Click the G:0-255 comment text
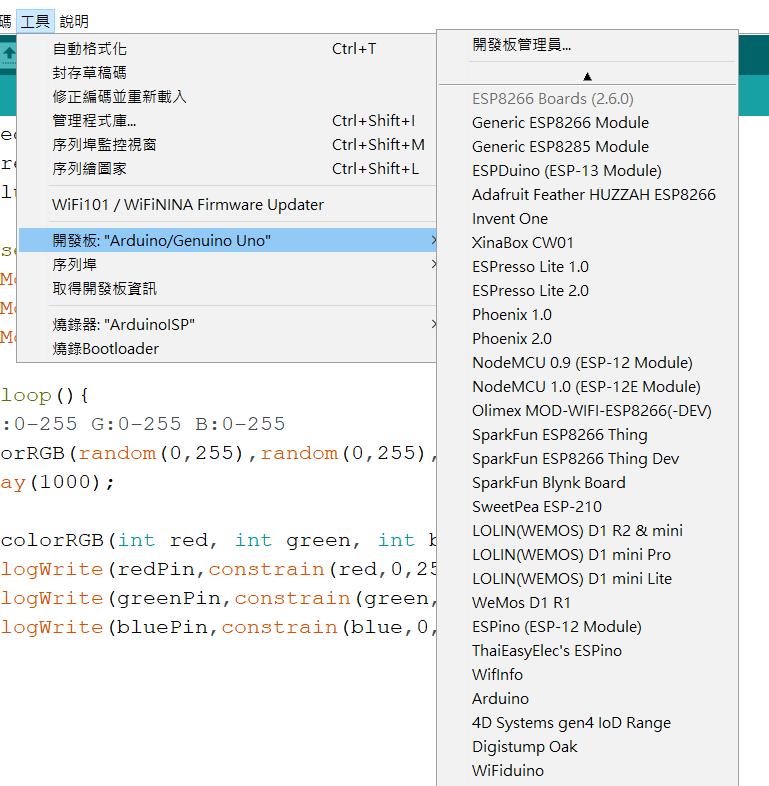The width and height of the screenshot is (769, 786). tap(136, 424)
